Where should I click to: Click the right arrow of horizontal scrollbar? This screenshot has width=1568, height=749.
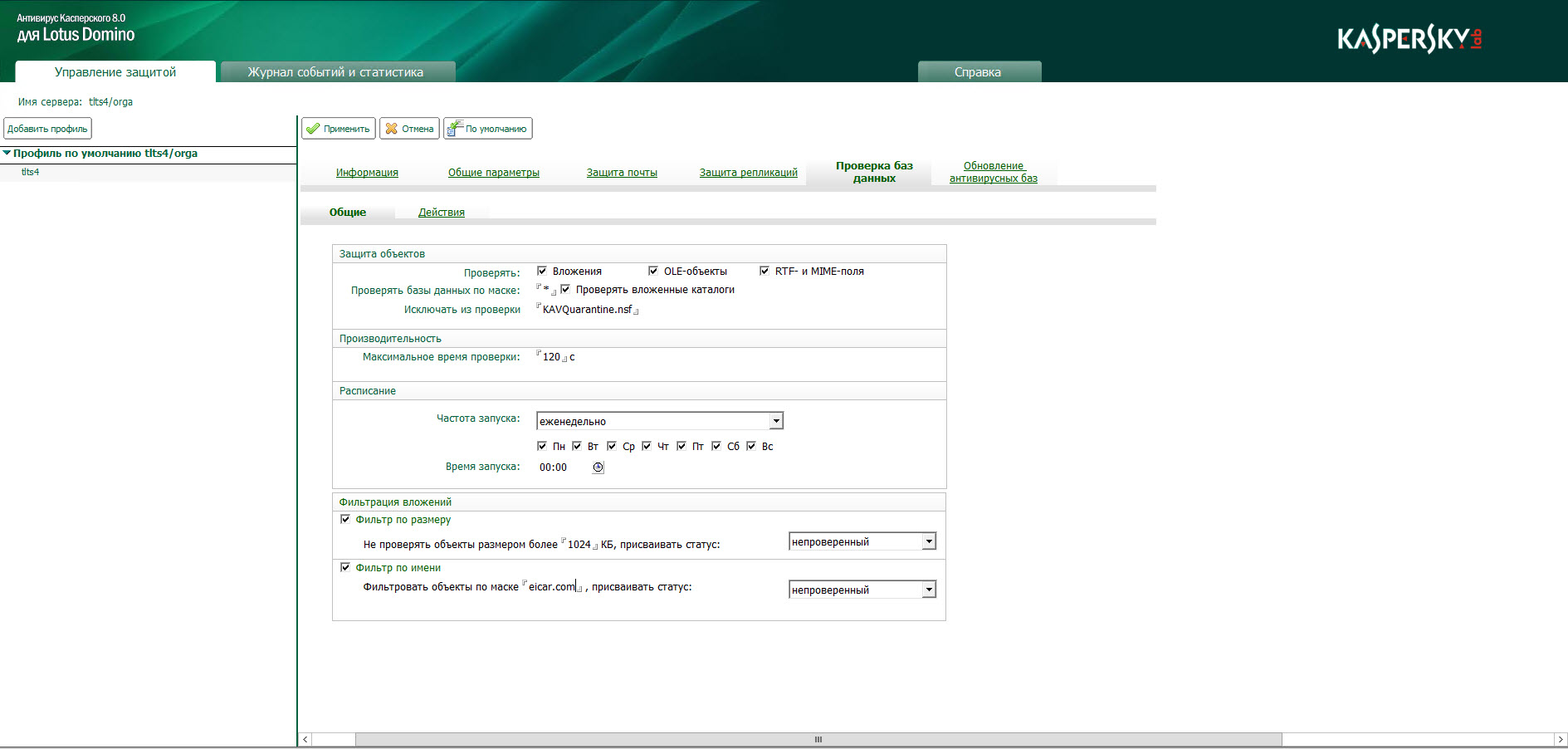pyautogui.click(x=1560, y=739)
